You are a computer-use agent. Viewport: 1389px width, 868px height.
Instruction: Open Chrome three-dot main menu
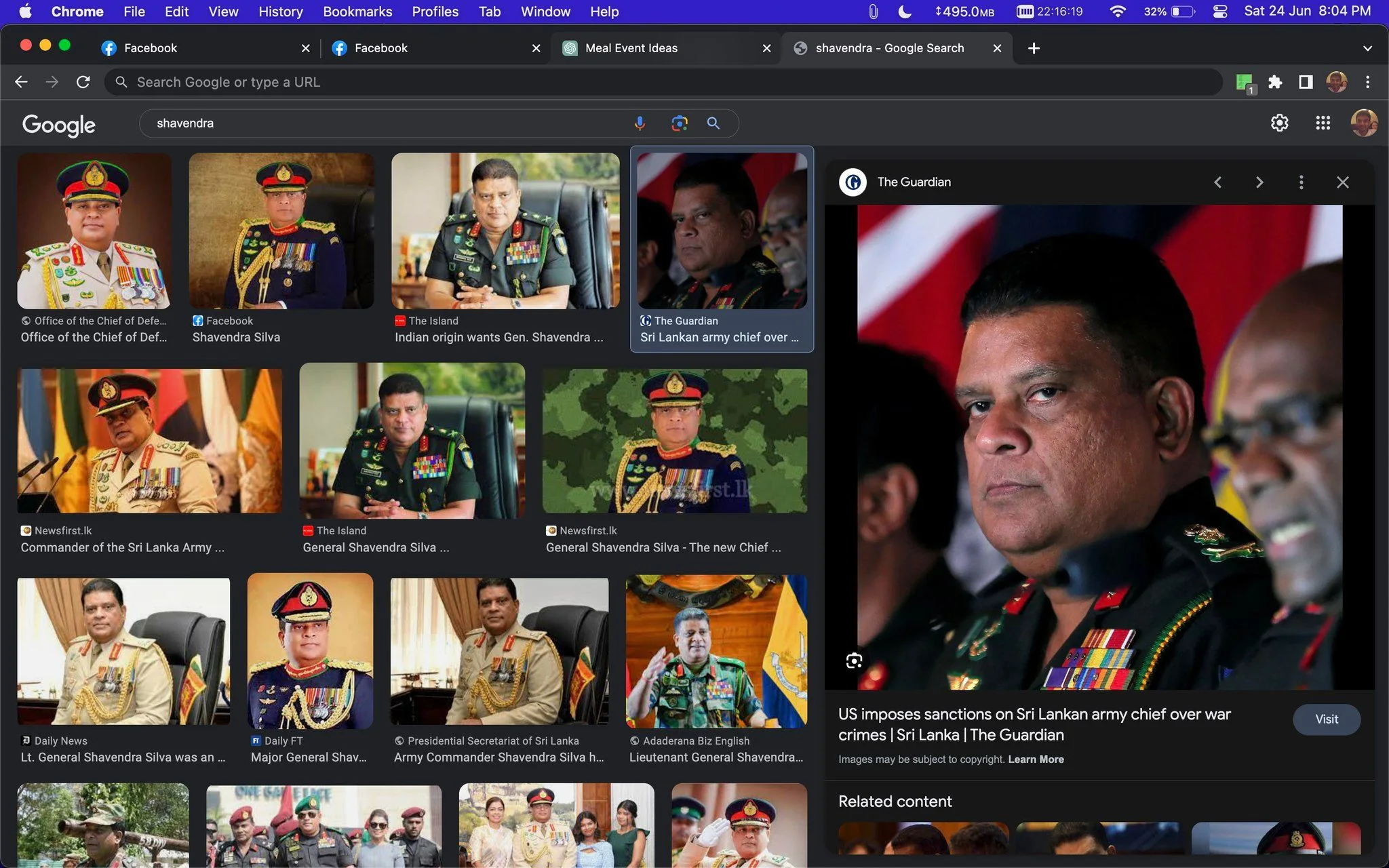[x=1367, y=82]
